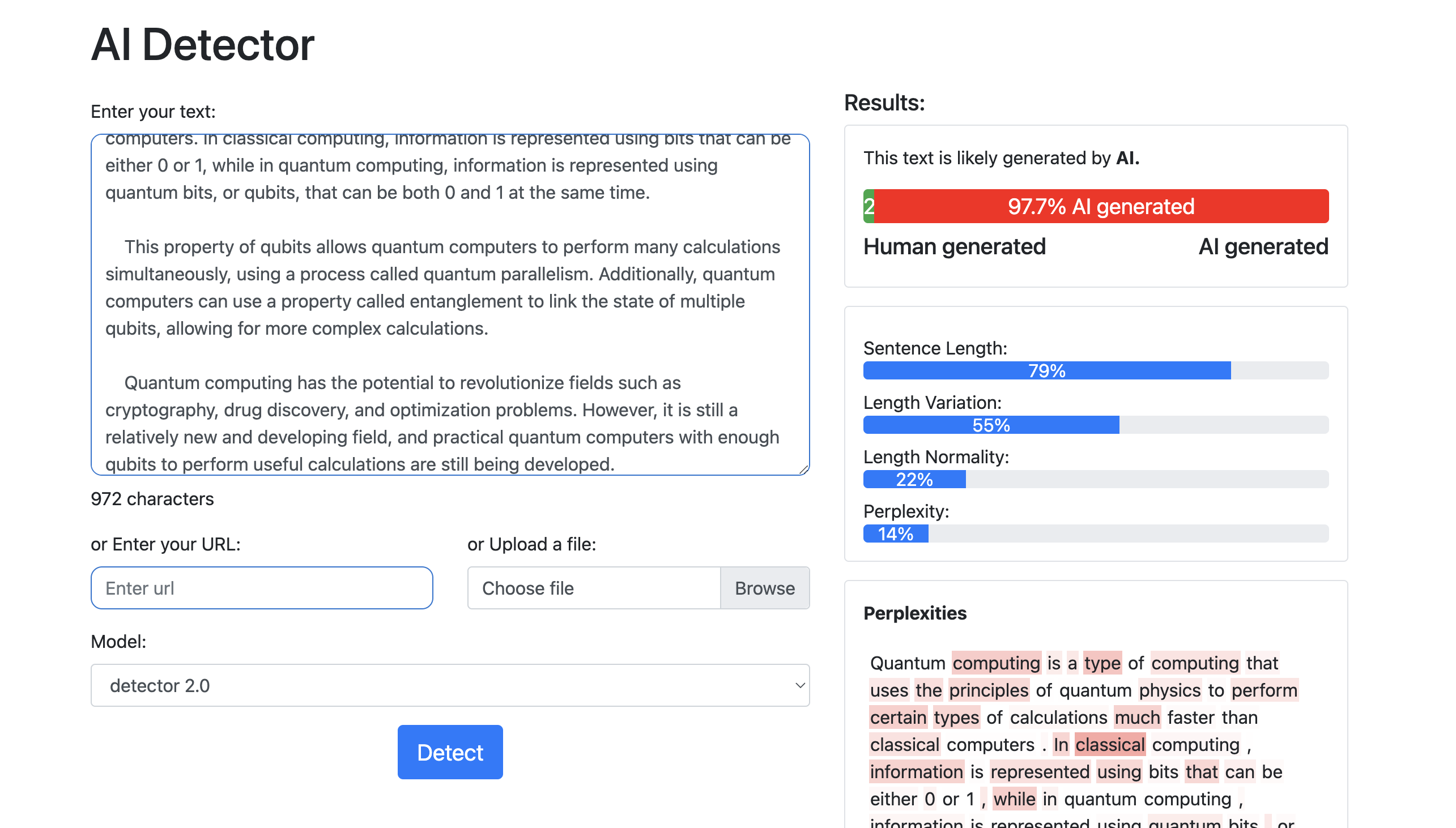Screen dimensions: 1456x828
Task: Click the AI Detector page title
Action: point(202,44)
